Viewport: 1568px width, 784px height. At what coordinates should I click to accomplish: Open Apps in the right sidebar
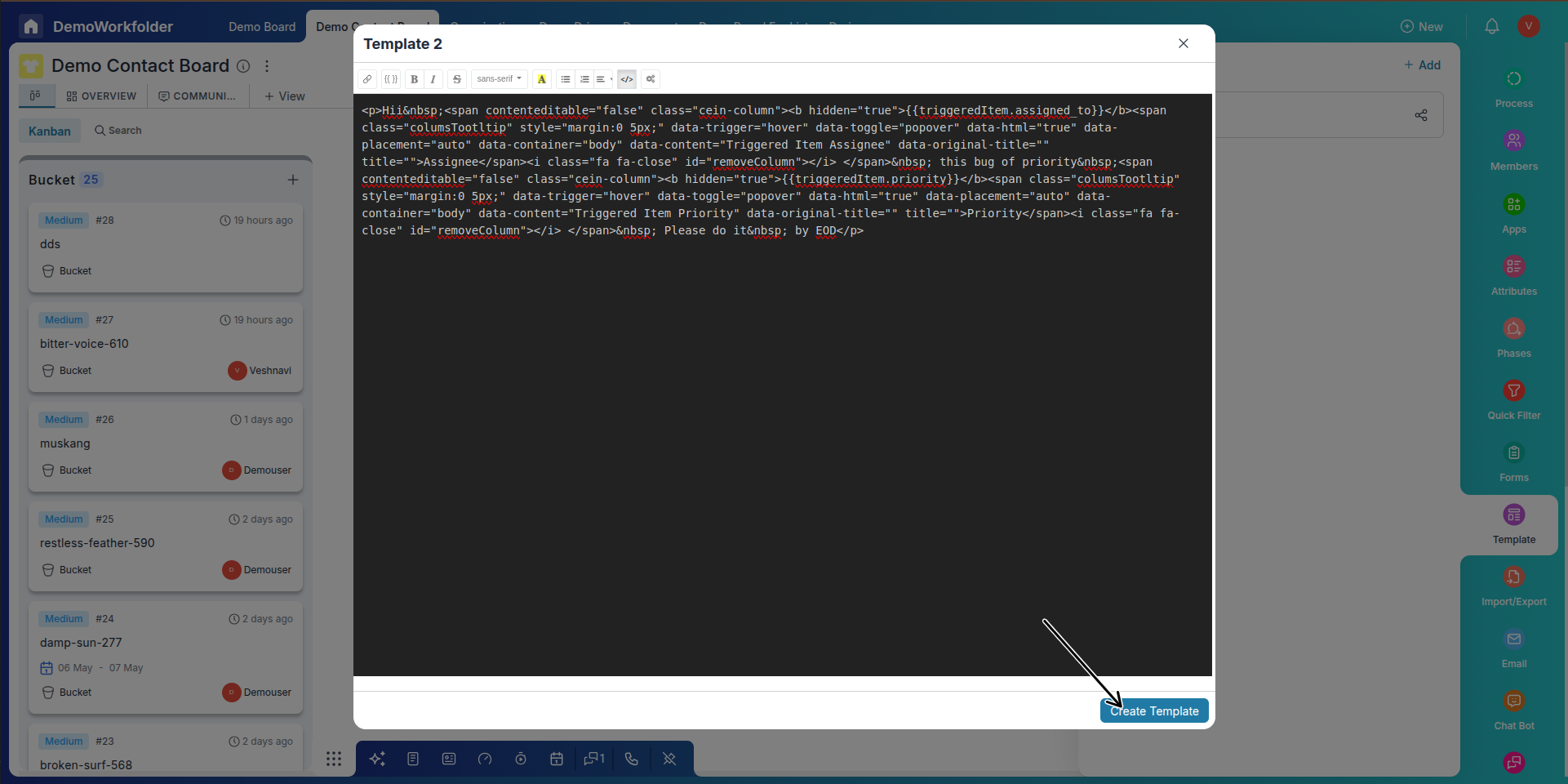1514,214
